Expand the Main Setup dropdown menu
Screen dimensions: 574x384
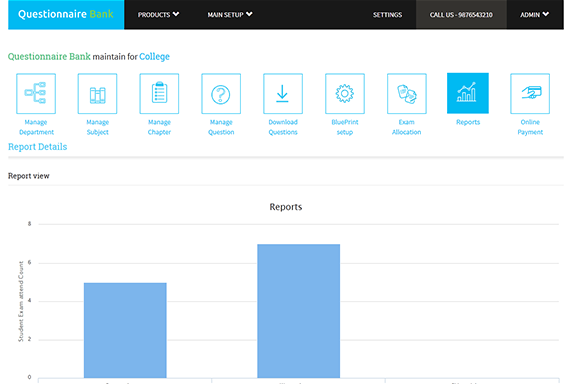click(230, 15)
